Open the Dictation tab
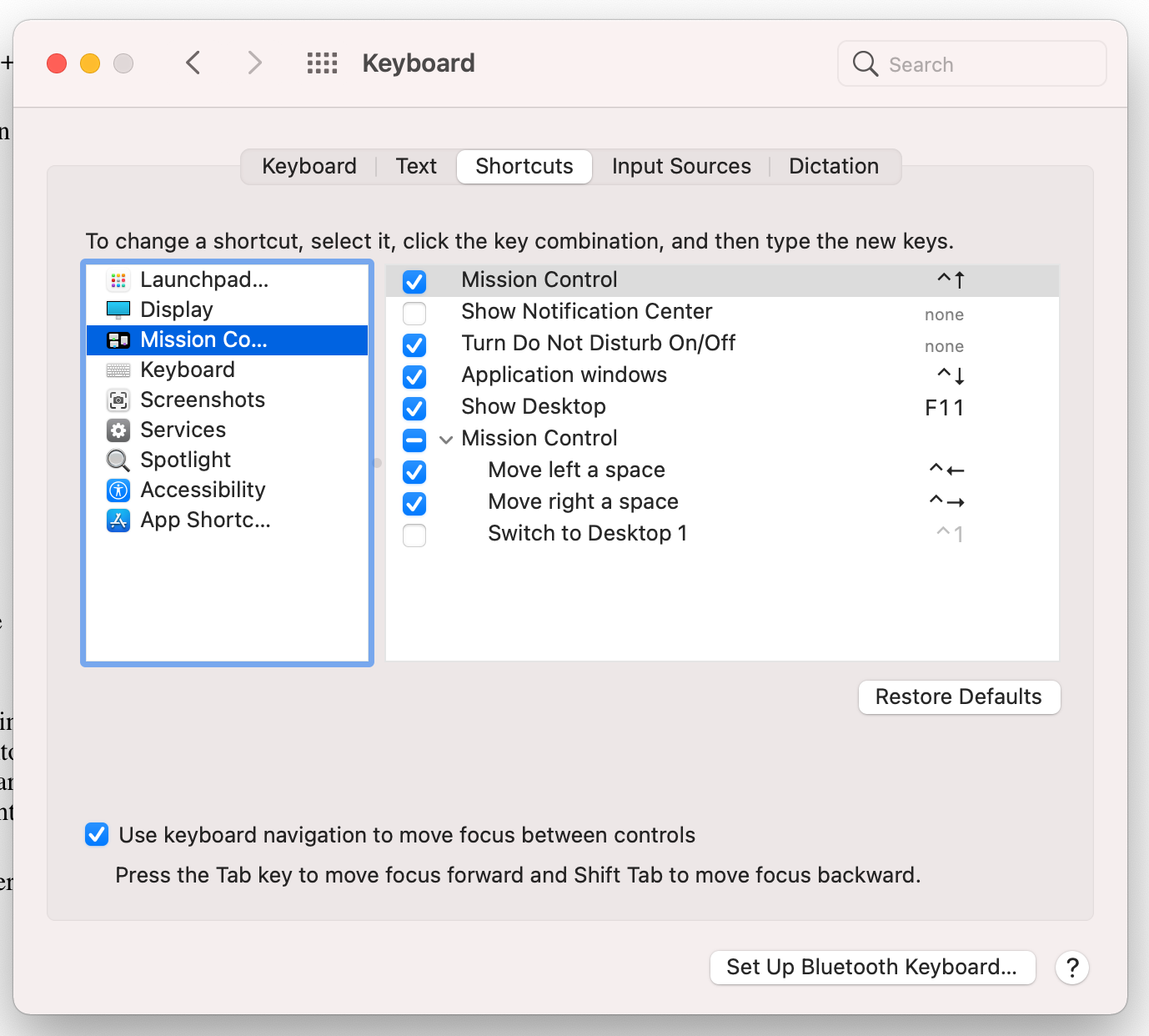This screenshot has height=1036, width=1149. [x=833, y=167]
